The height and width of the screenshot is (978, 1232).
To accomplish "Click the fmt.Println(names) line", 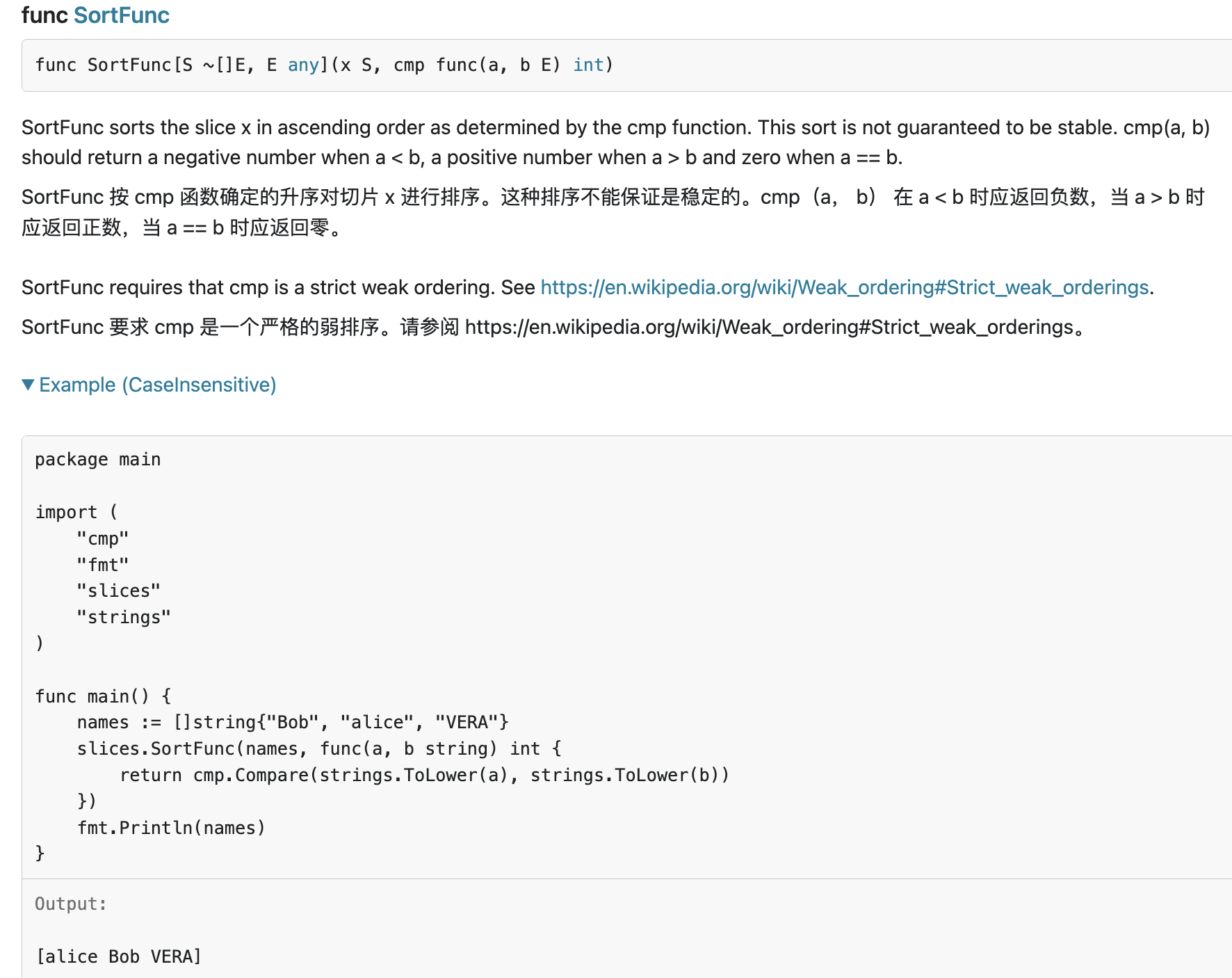I will click(x=171, y=828).
